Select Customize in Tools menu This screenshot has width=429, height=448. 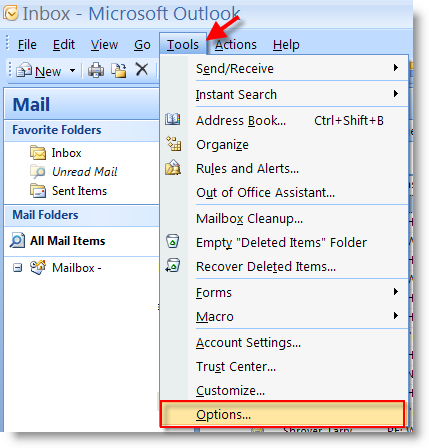(x=284, y=390)
